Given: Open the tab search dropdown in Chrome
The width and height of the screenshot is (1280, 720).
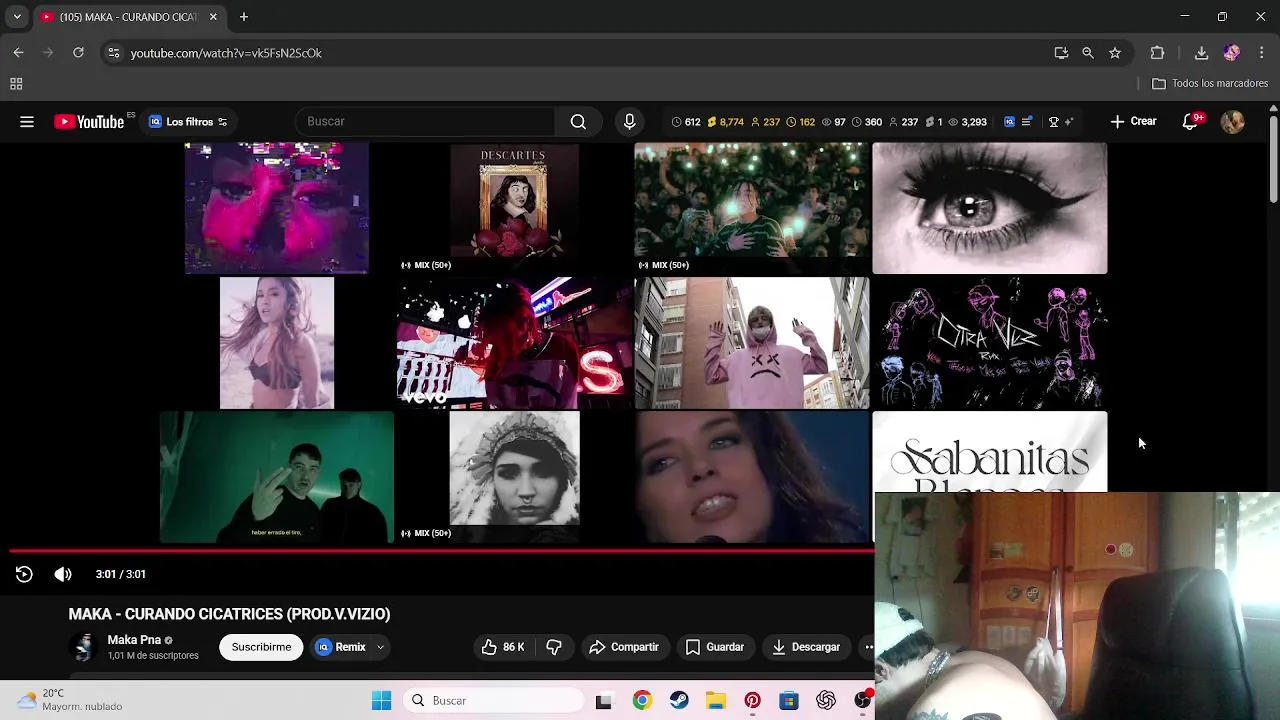Looking at the screenshot, I should point(17,17).
